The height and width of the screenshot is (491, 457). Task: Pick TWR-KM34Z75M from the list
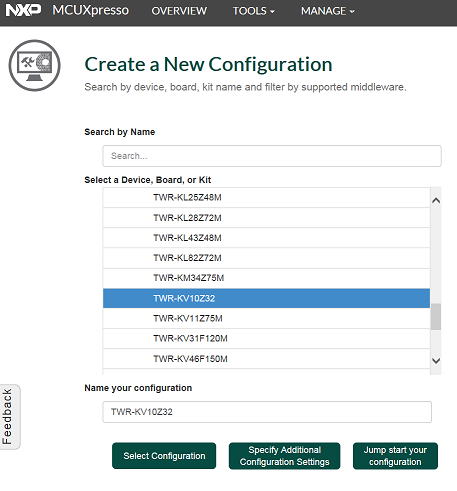pyautogui.click(x=266, y=278)
